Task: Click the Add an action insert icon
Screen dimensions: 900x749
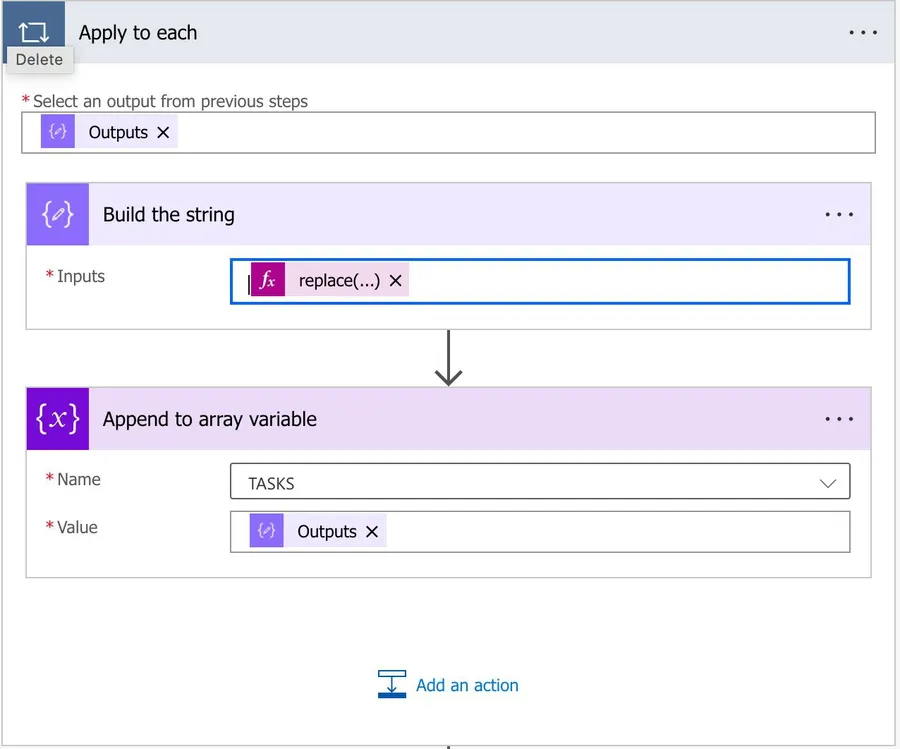Action: (x=392, y=684)
